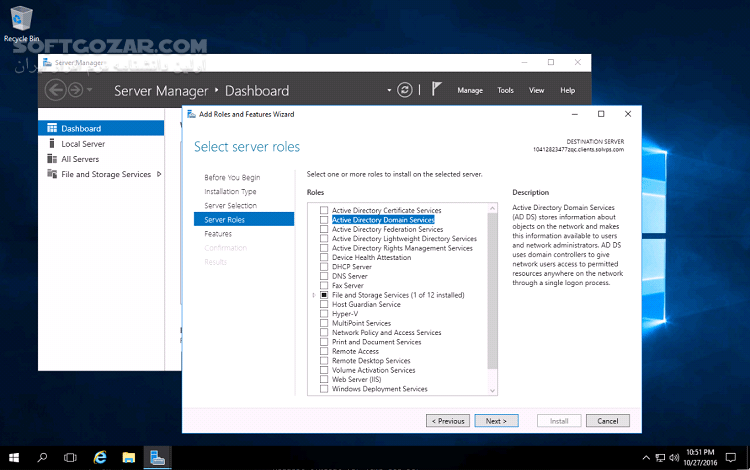Click the Next button
The image size is (750, 470).
point(496,421)
